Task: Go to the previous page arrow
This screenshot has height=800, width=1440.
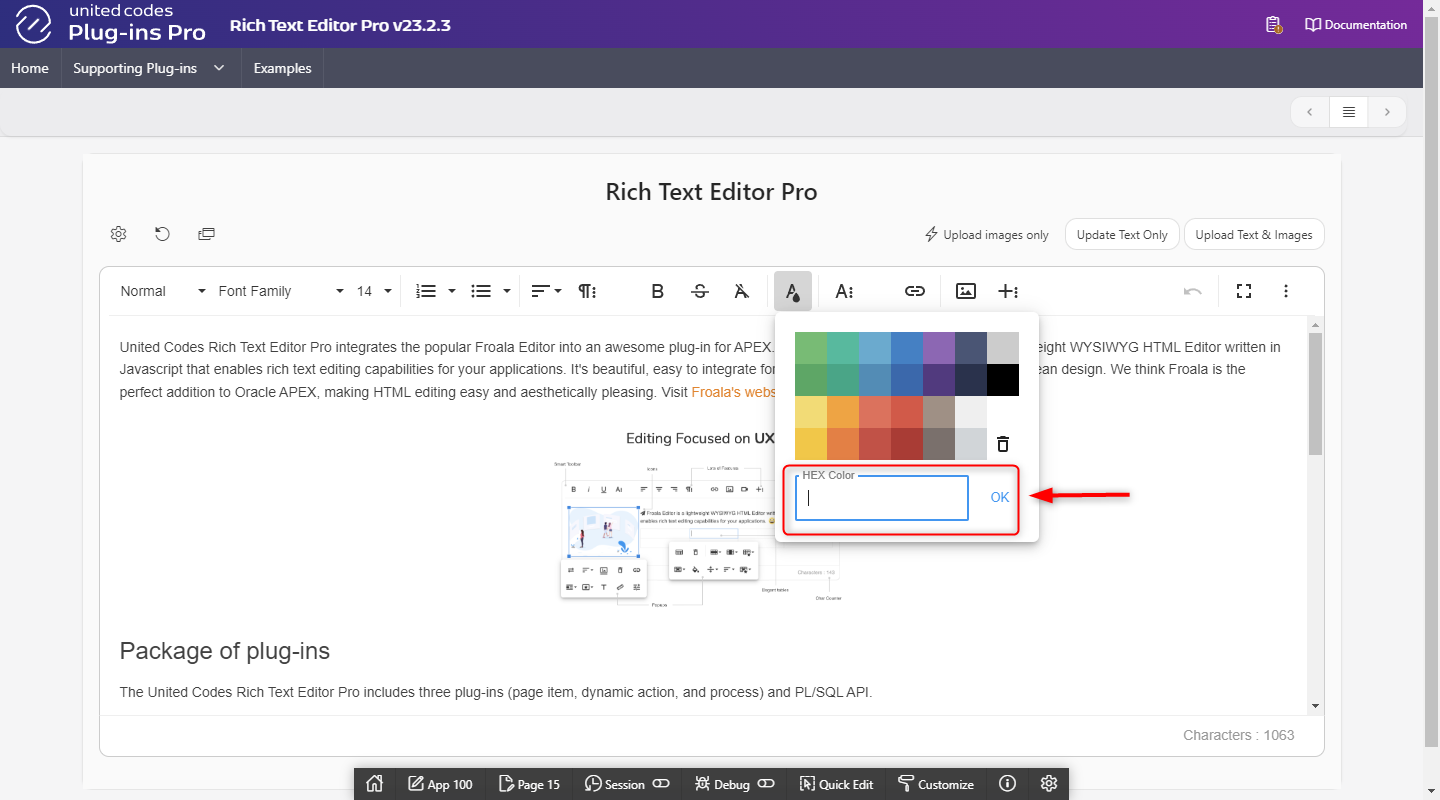Action: (x=1310, y=112)
